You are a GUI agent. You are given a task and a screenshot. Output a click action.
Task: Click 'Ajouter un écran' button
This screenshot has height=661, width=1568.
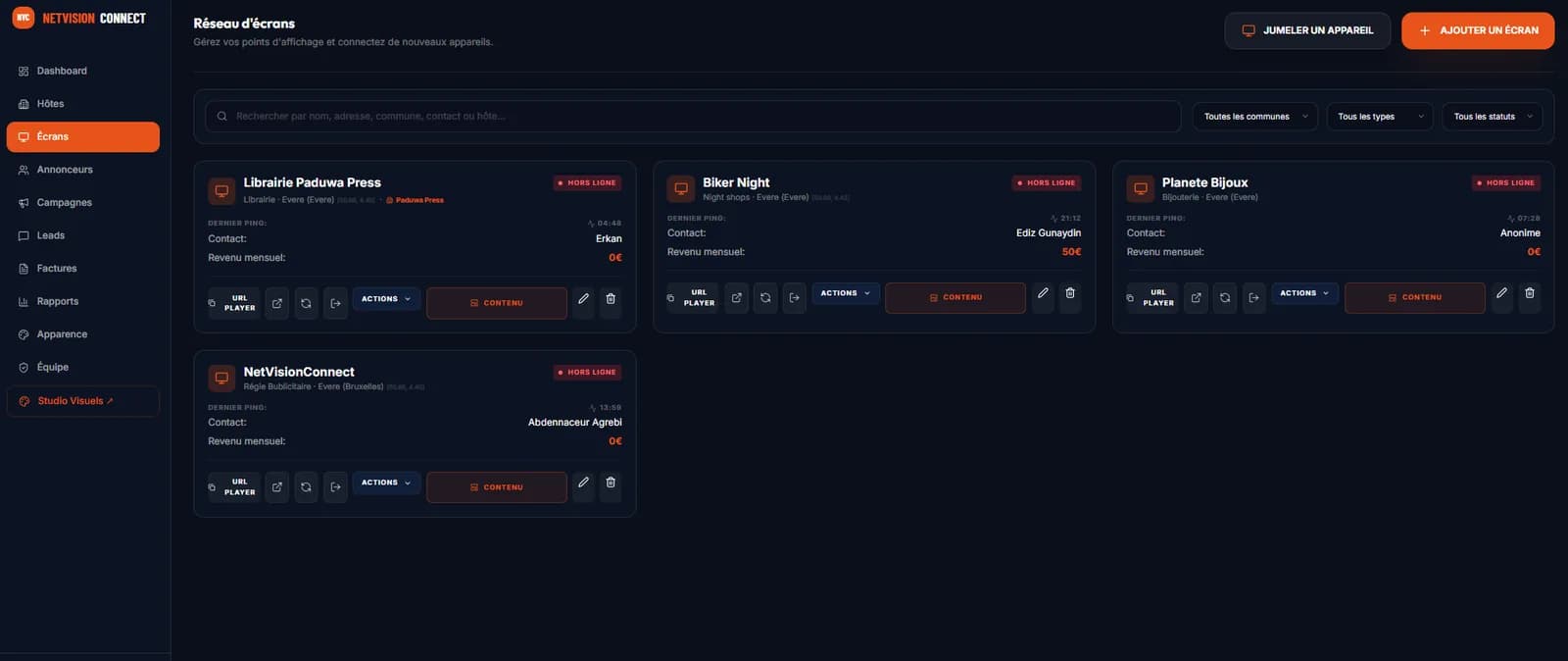pyautogui.click(x=1478, y=30)
